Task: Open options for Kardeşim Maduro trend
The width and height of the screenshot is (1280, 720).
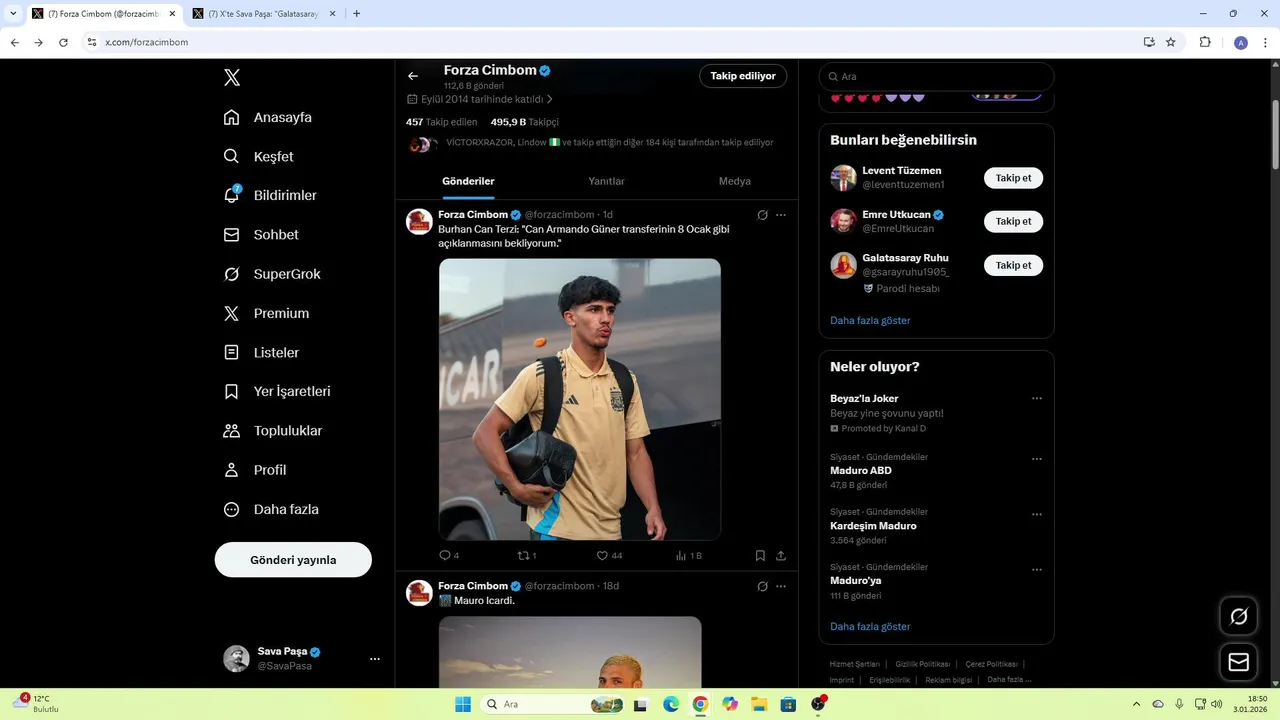Action: coord(1037,515)
